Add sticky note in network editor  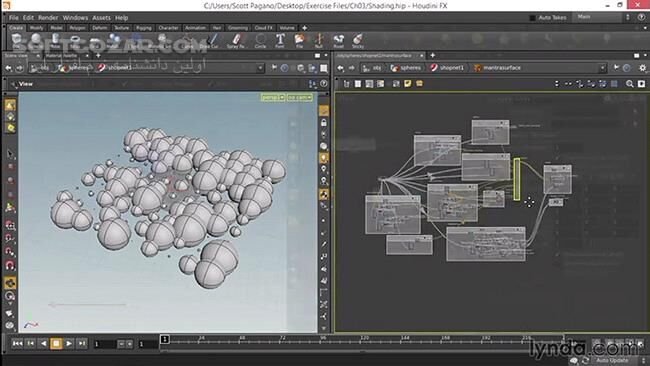[x=408, y=84]
